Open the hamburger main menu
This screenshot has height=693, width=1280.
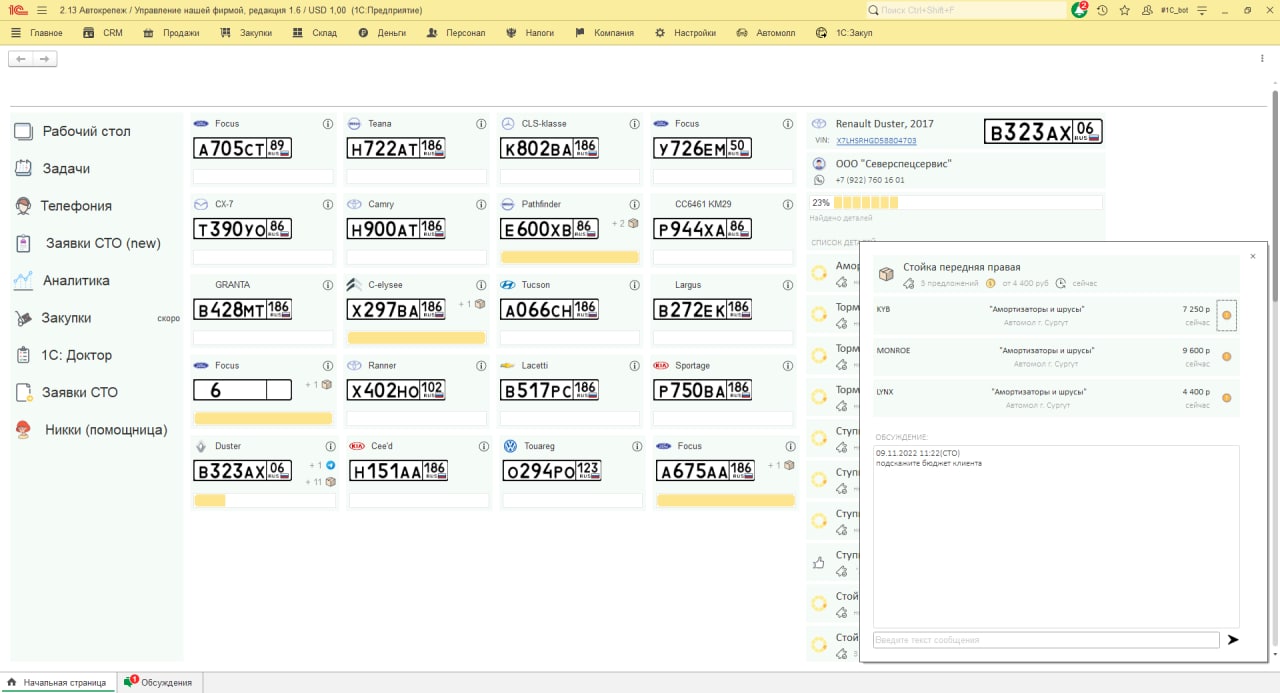pos(41,10)
